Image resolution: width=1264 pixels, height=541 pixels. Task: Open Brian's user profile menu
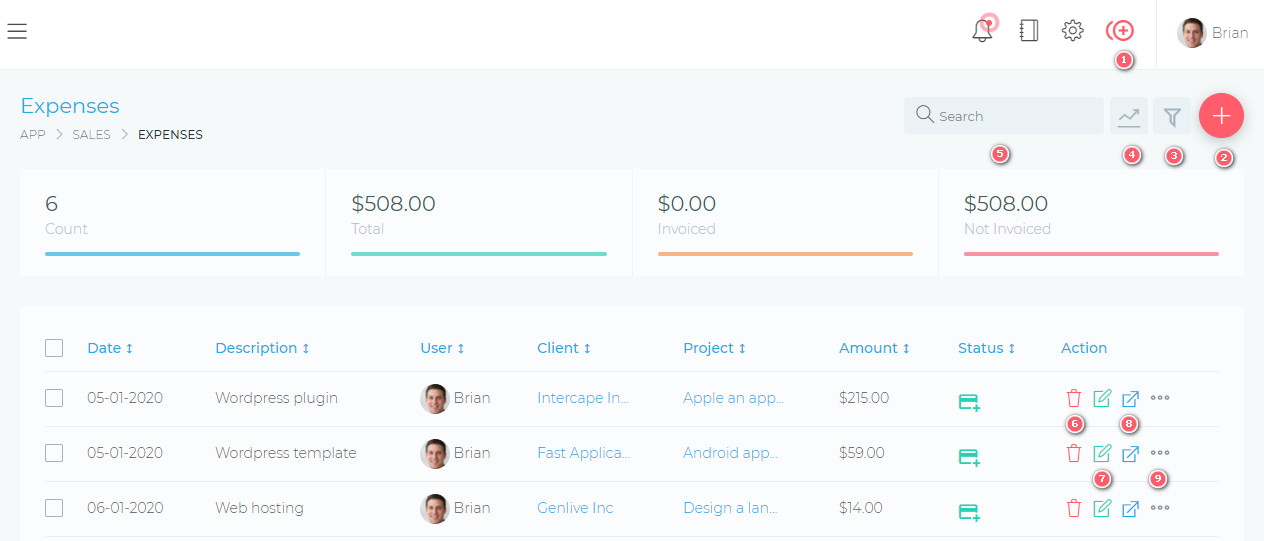coord(1213,32)
